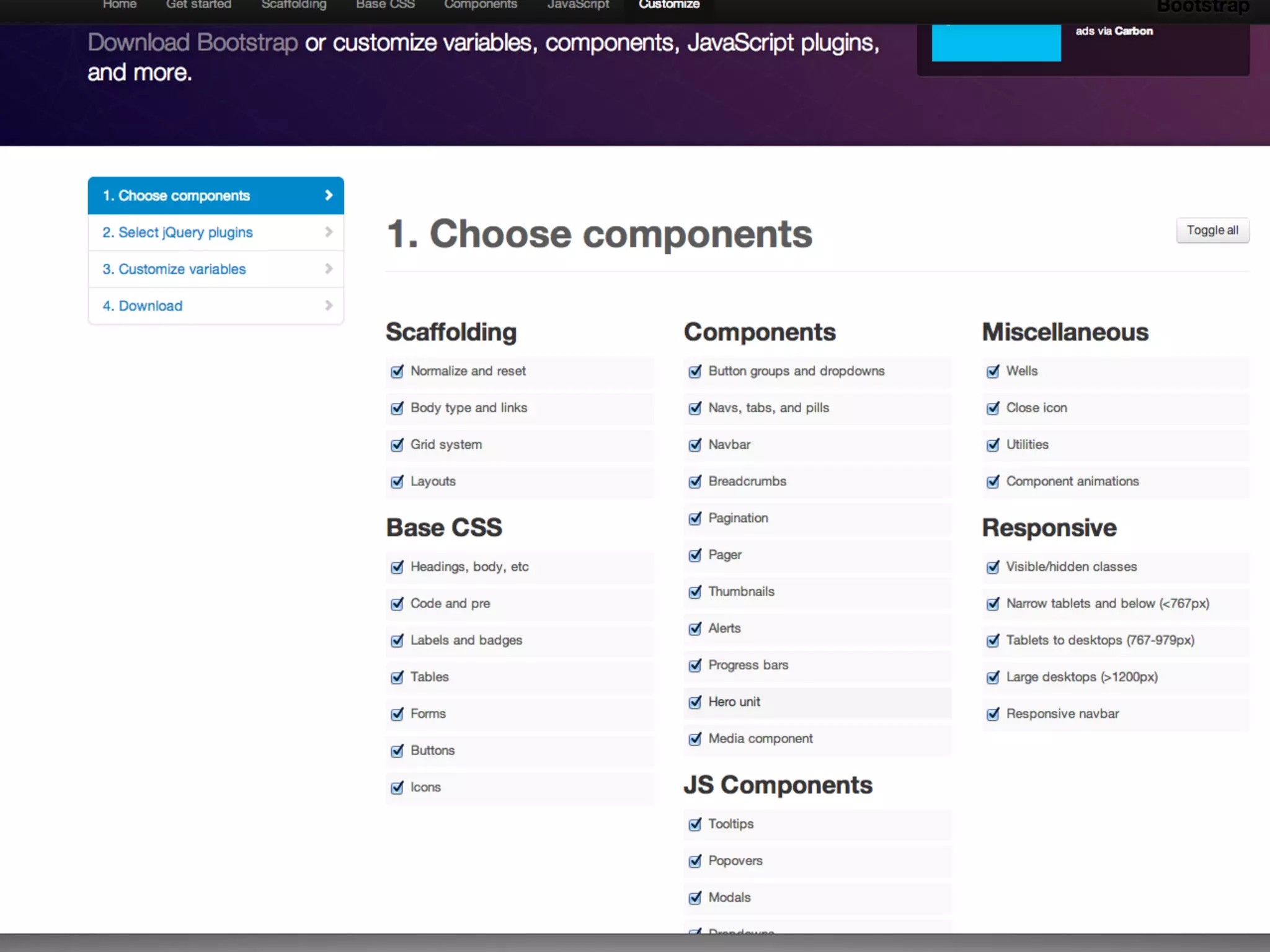Select the Customize navbar tab
This screenshot has width=1270, height=952.
[x=669, y=5]
